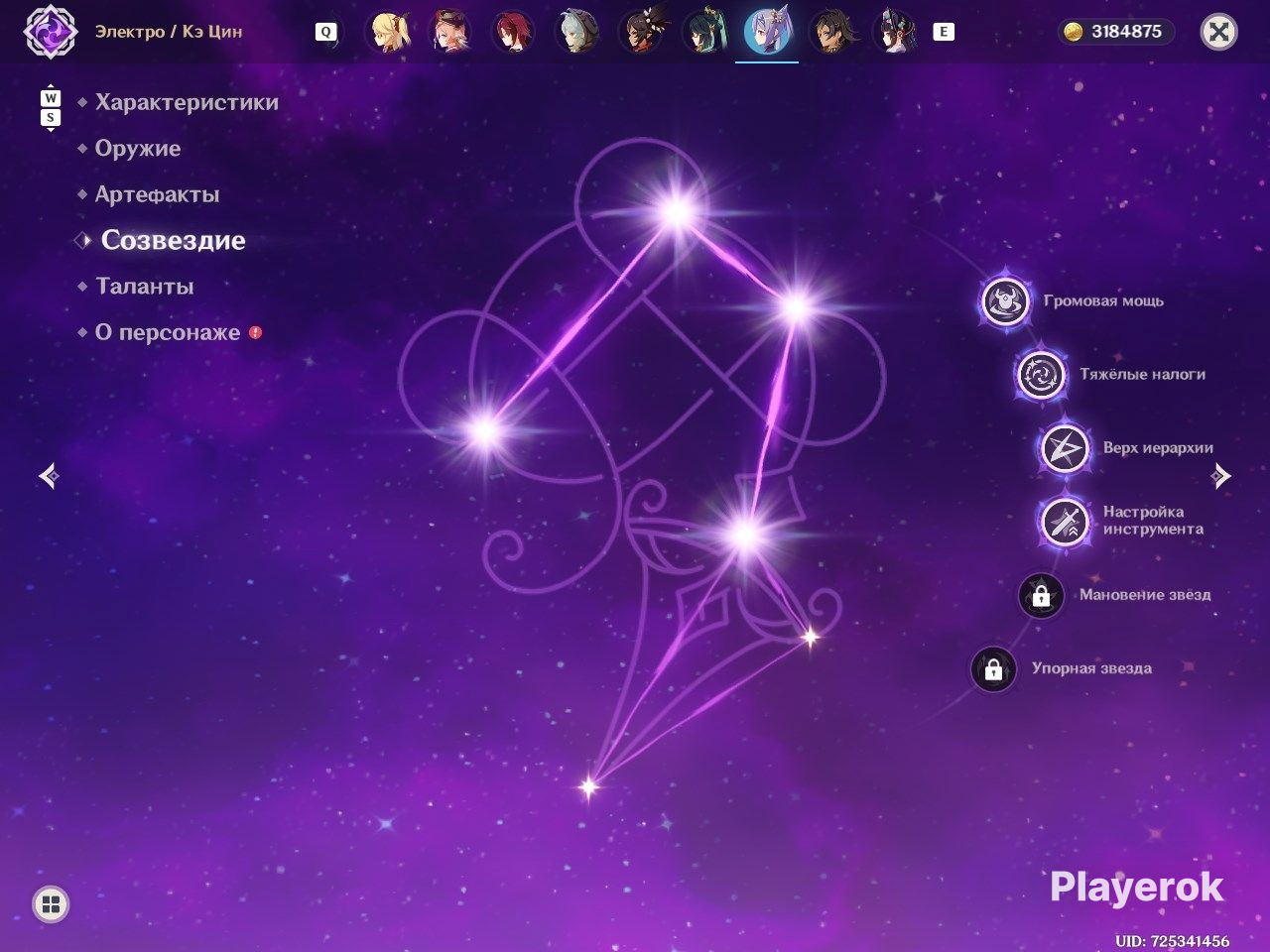This screenshot has height=952, width=1270.
Task: Select the character with spiky feather hair ornament
Action: coord(641,32)
